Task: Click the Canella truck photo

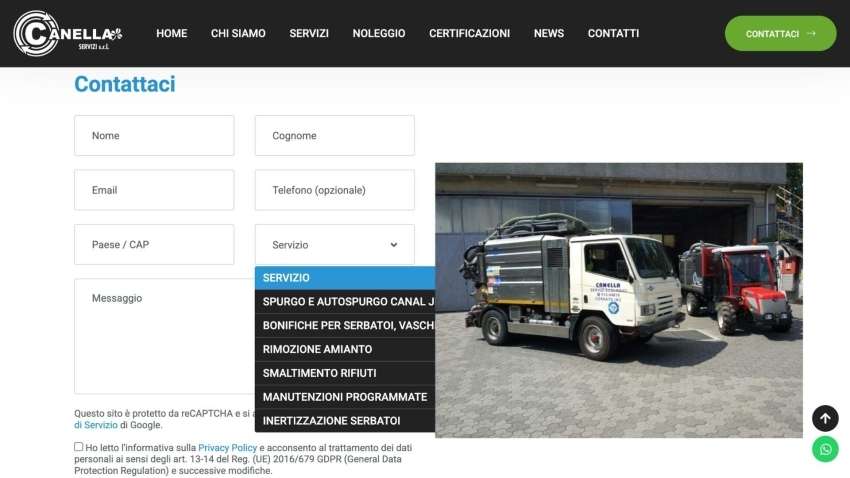Action: [x=618, y=300]
